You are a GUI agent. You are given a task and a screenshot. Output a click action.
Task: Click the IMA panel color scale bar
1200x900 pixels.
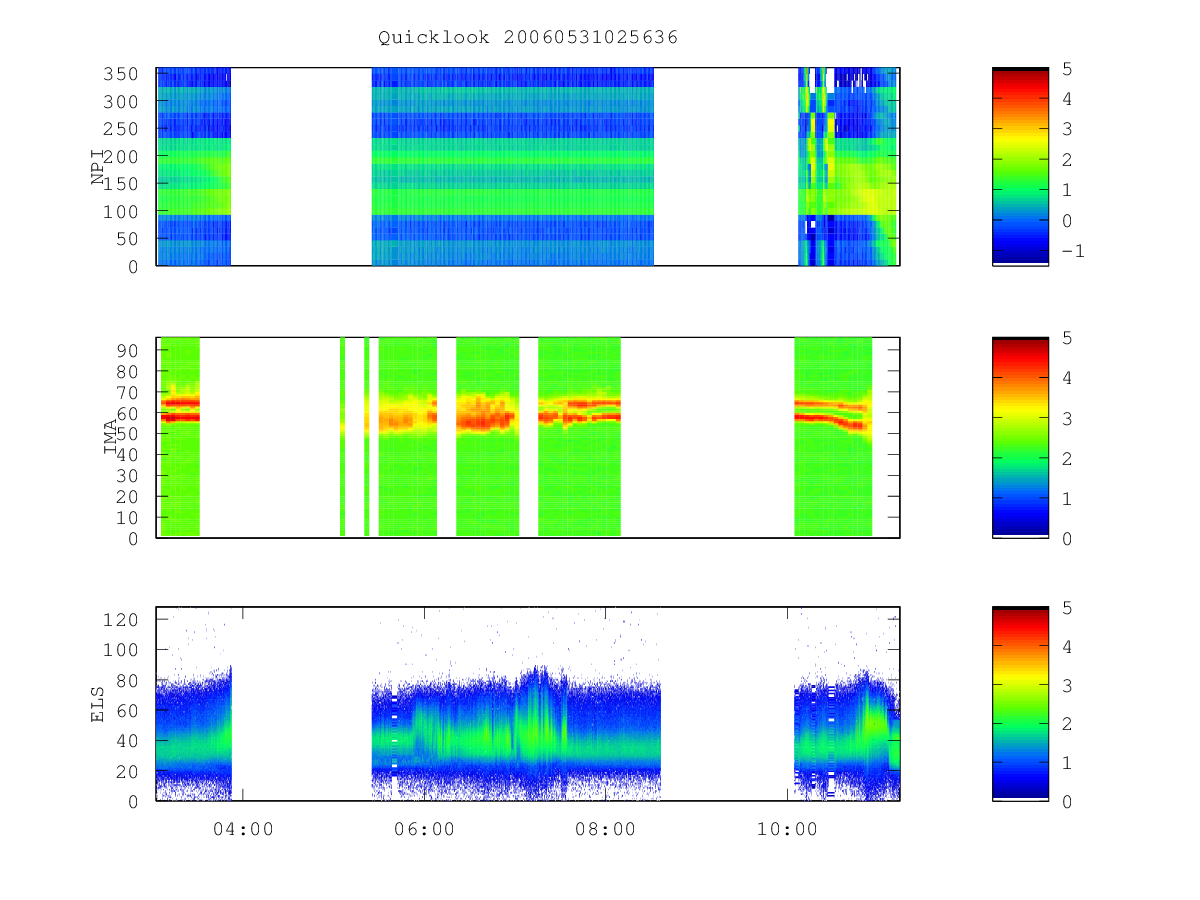click(1020, 437)
